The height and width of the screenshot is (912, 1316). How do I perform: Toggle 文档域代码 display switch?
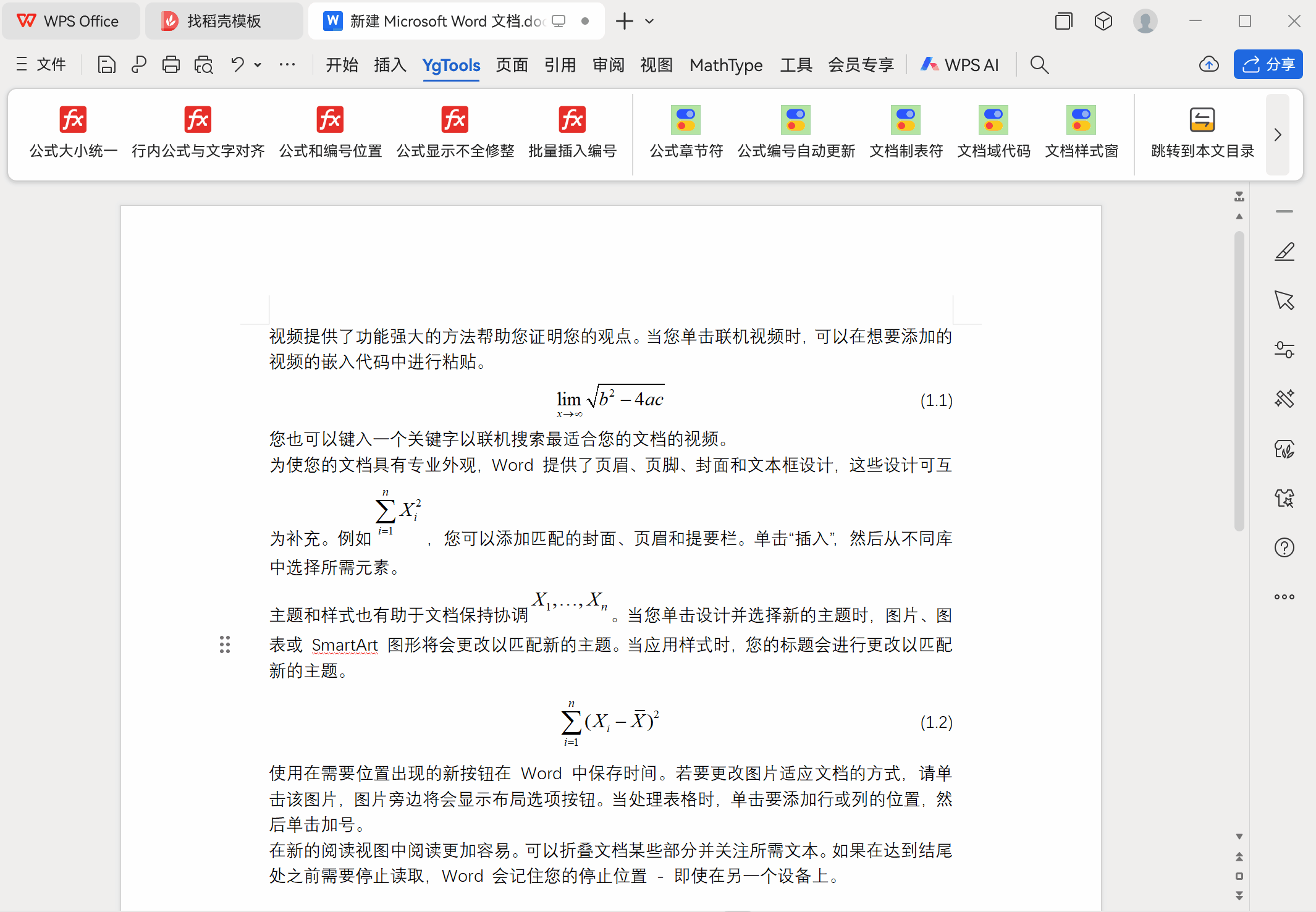pyautogui.click(x=993, y=120)
